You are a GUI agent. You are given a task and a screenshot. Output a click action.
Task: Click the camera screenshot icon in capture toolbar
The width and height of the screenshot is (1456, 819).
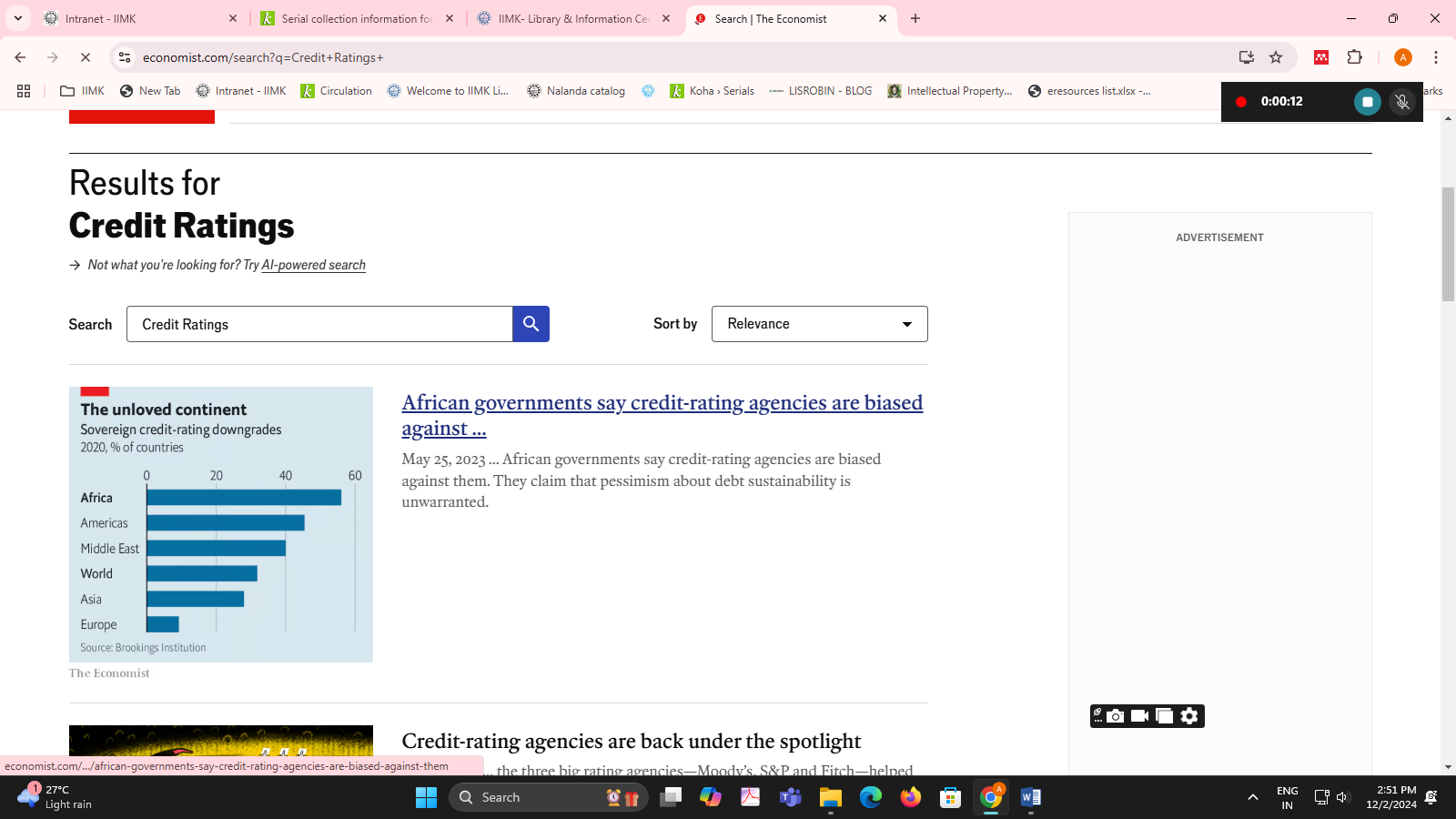click(x=1115, y=716)
